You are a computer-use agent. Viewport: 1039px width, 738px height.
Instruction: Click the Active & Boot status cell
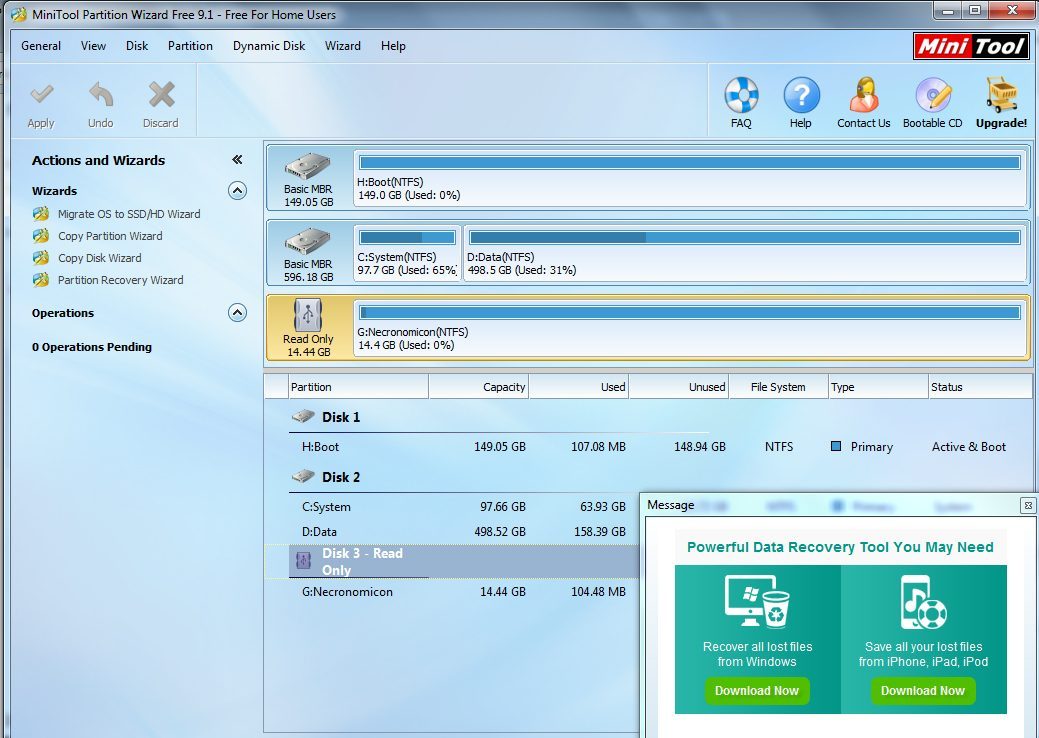[x=969, y=447]
